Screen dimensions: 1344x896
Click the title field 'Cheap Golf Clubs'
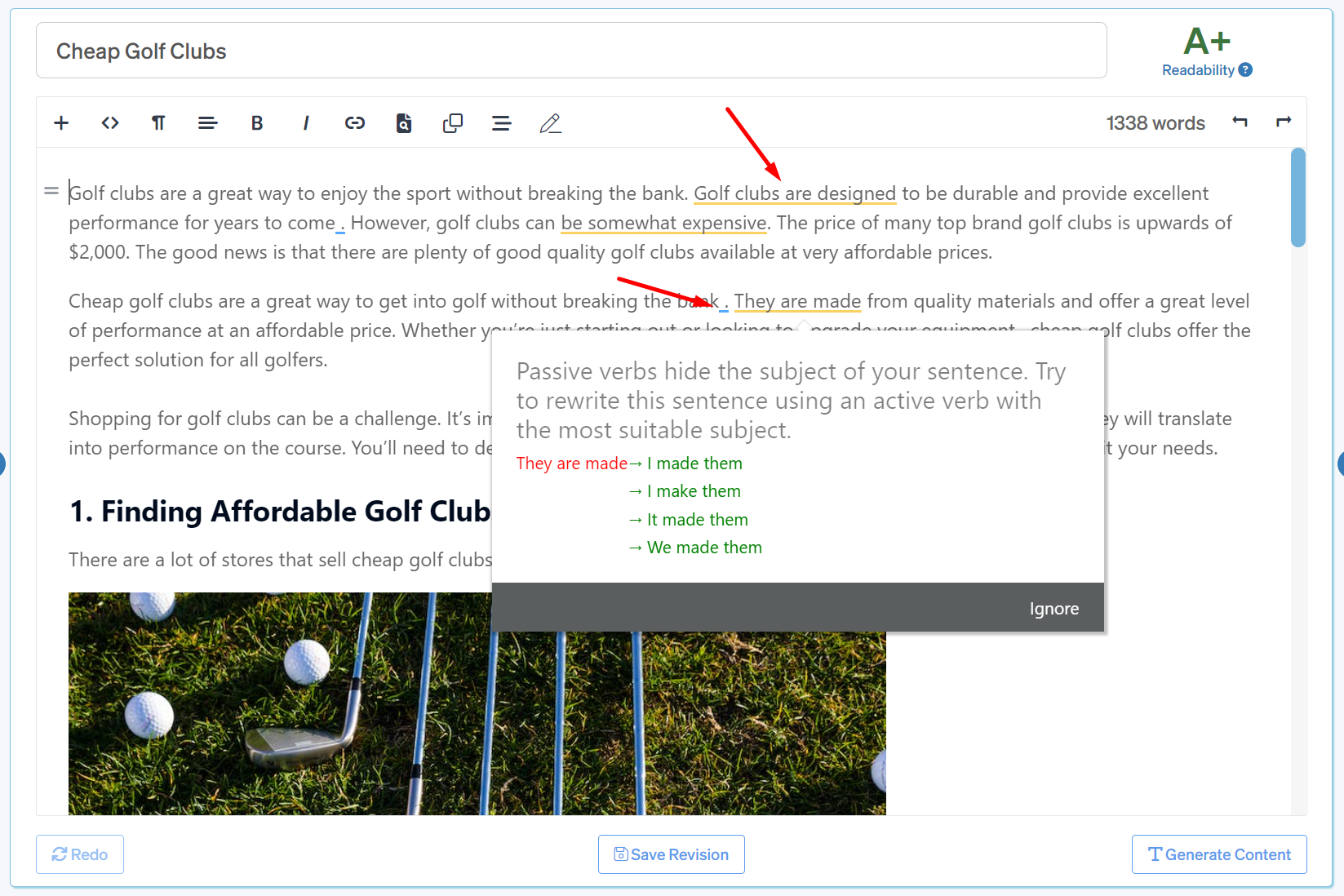pos(571,51)
